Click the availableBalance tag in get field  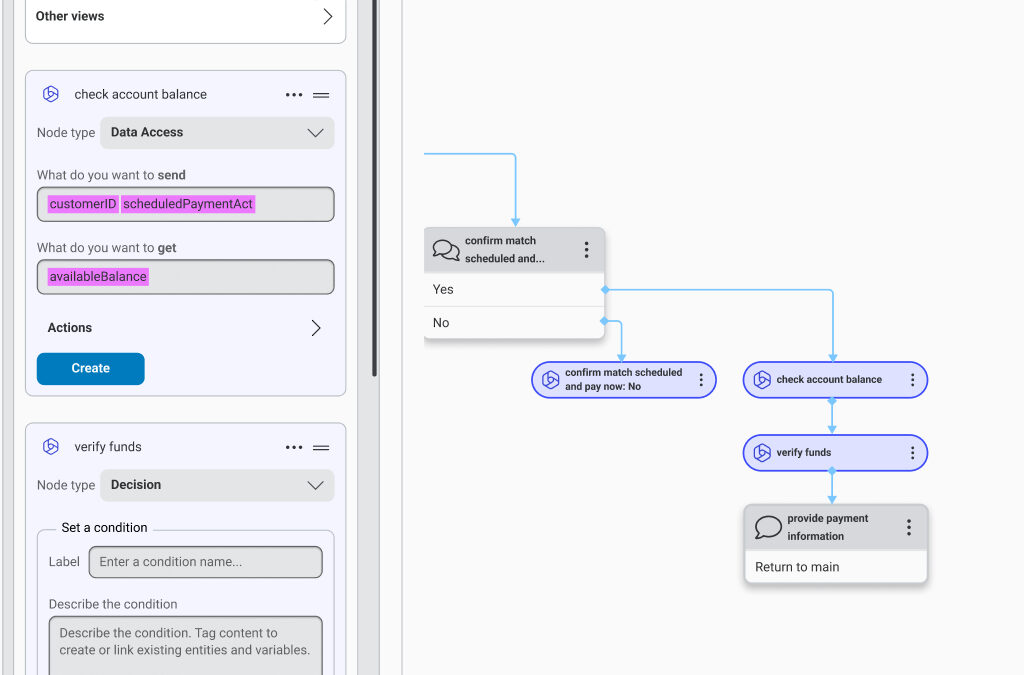click(x=98, y=277)
